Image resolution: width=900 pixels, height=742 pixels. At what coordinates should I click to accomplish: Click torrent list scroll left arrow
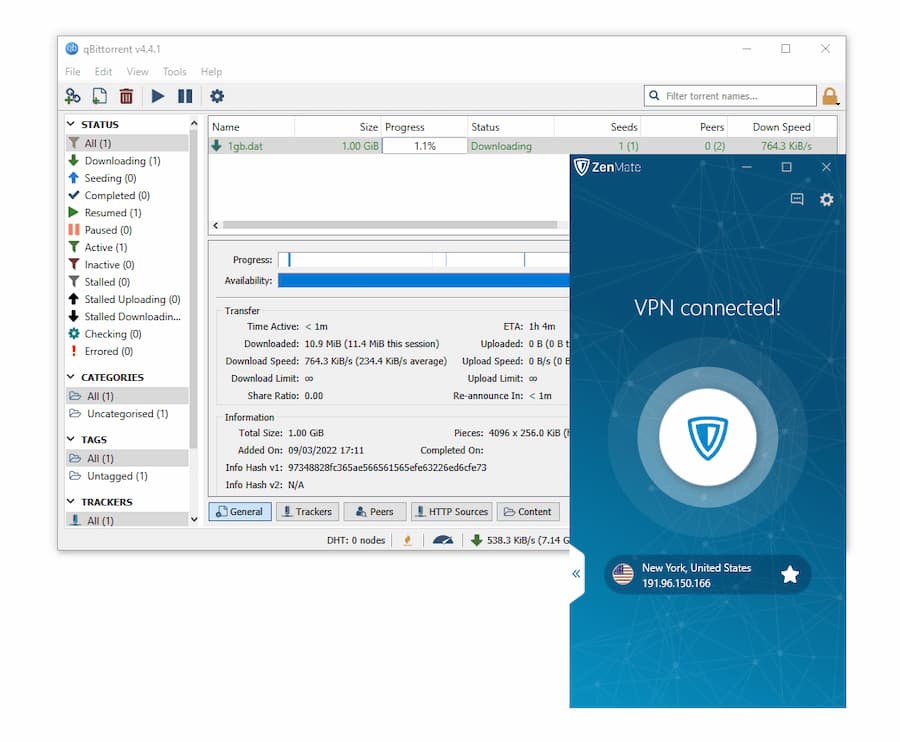pos(216,226)
